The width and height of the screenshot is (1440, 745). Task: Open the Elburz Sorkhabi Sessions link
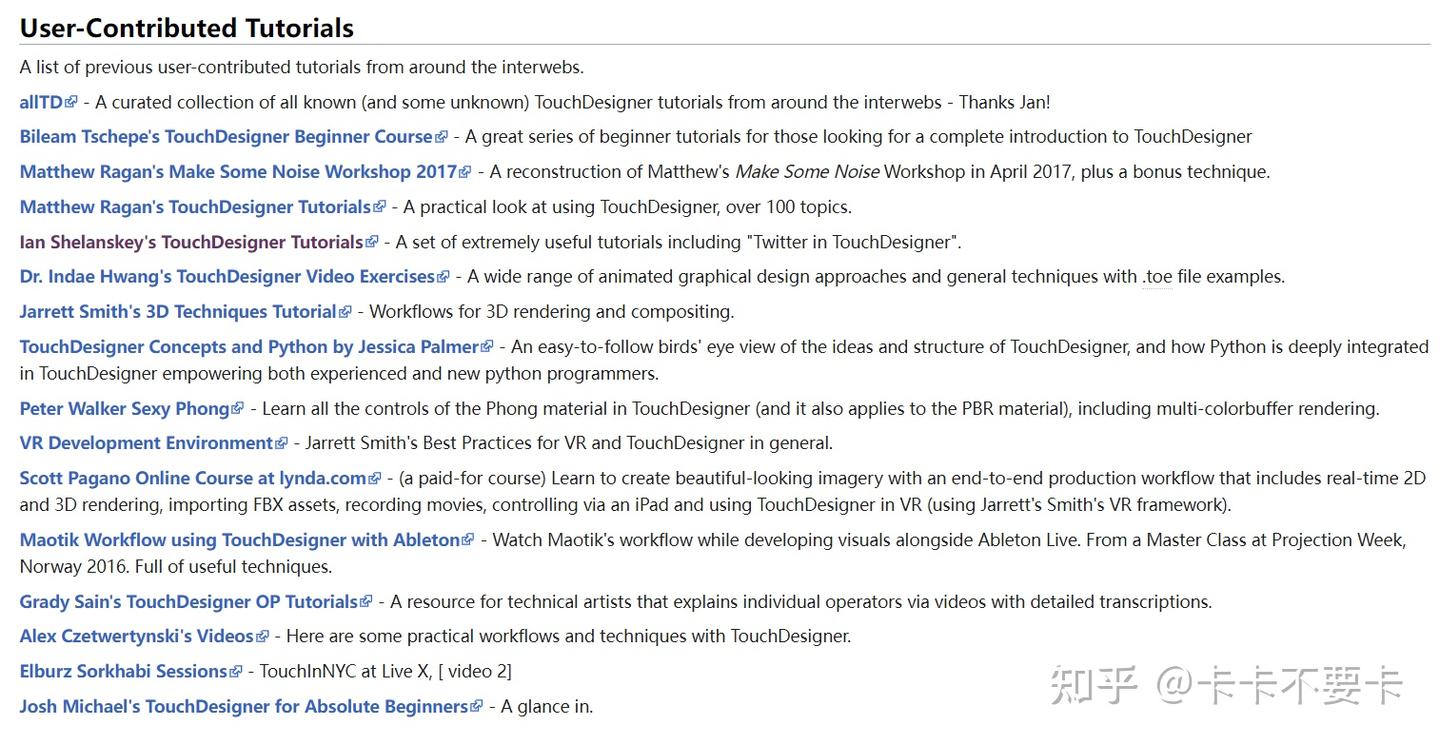[x=123, y=671]
